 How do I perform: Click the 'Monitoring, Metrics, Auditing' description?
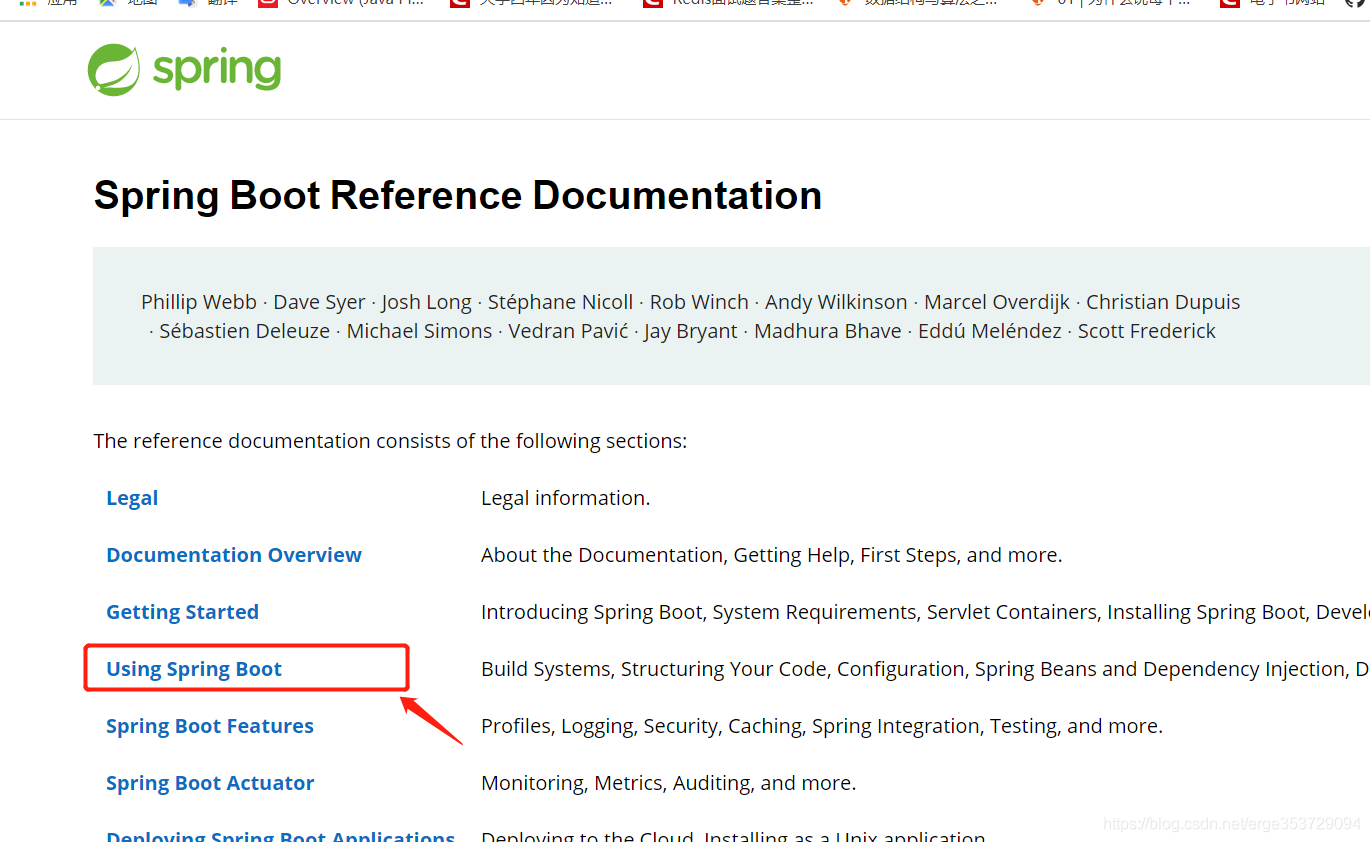[x=669, y=783]
